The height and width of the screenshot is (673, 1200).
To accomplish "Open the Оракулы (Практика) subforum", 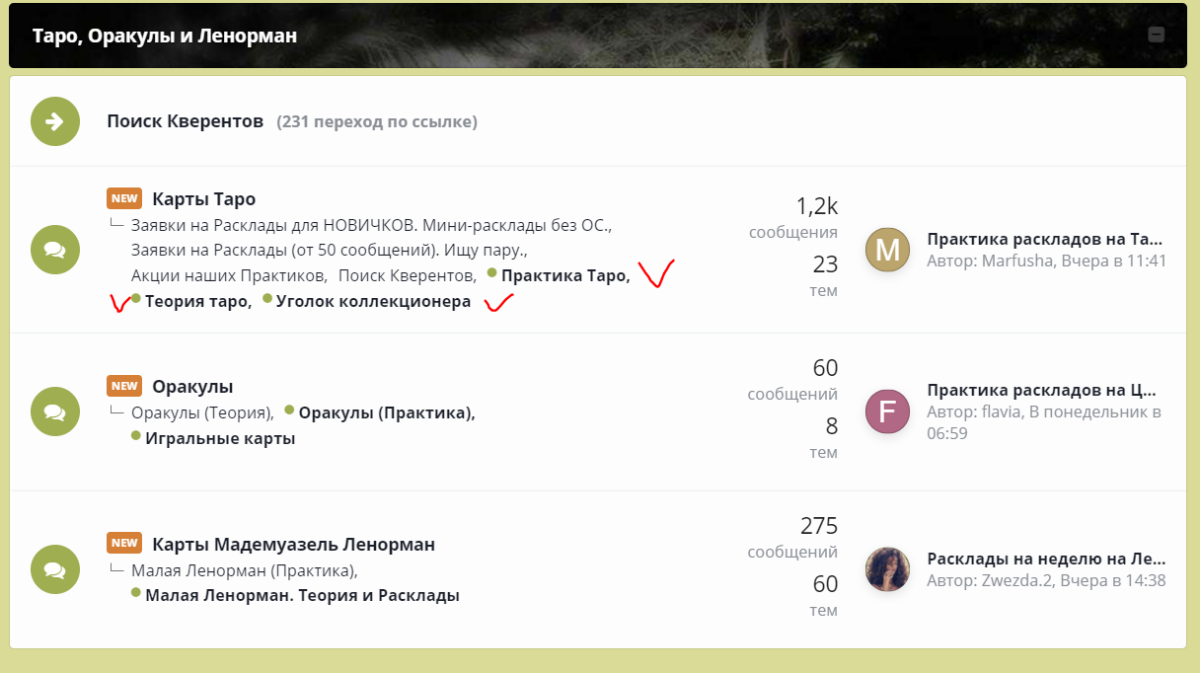I will pos(387,413).
